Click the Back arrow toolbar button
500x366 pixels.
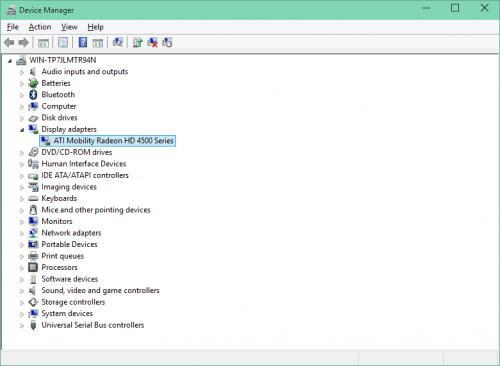(9, 43)
